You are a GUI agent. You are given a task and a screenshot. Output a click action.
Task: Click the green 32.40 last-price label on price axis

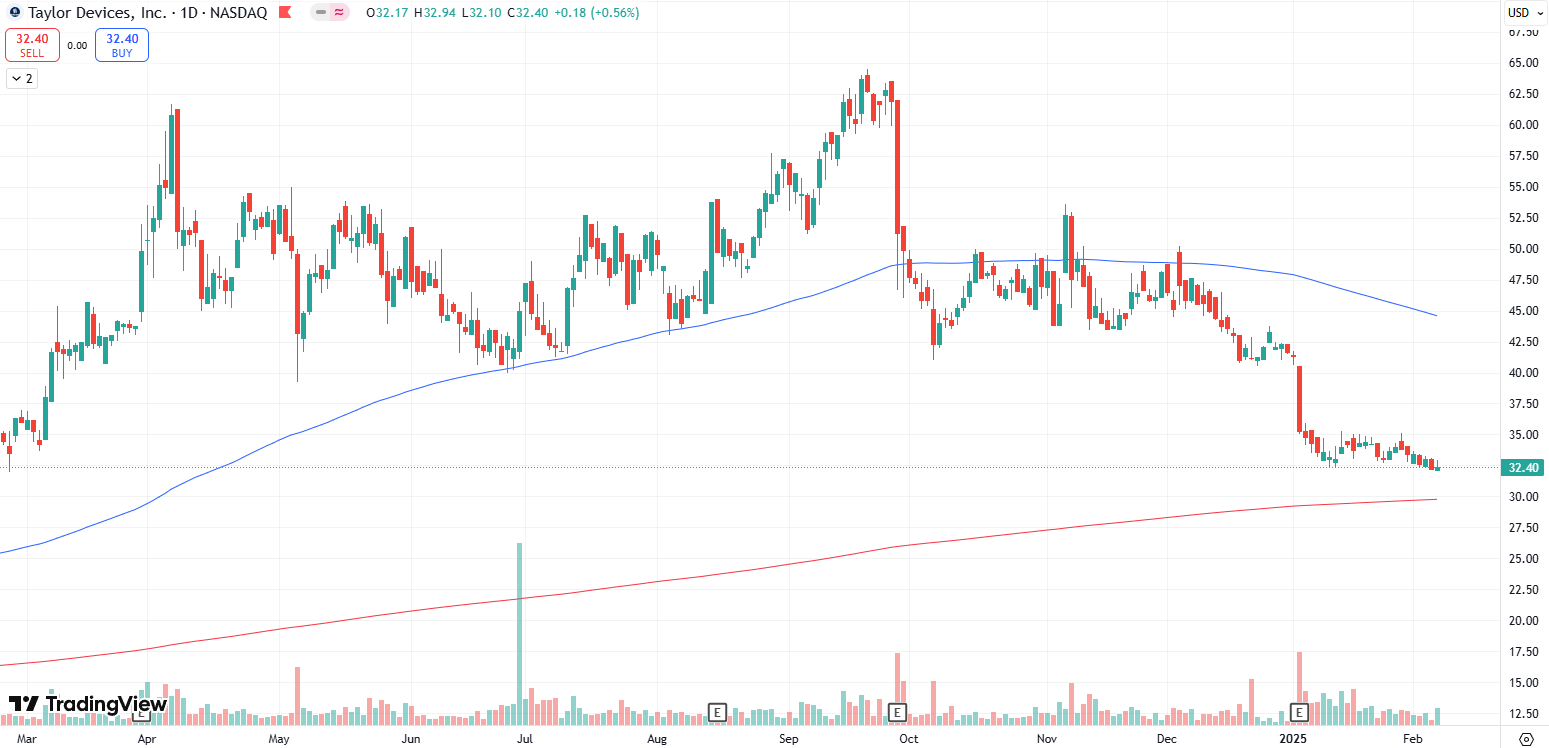[1523, 467]
